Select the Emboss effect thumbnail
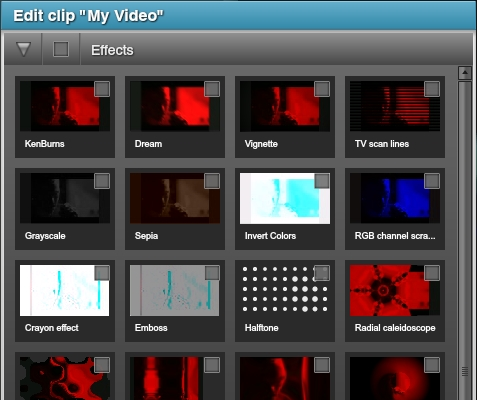 [x=175, y=290]
